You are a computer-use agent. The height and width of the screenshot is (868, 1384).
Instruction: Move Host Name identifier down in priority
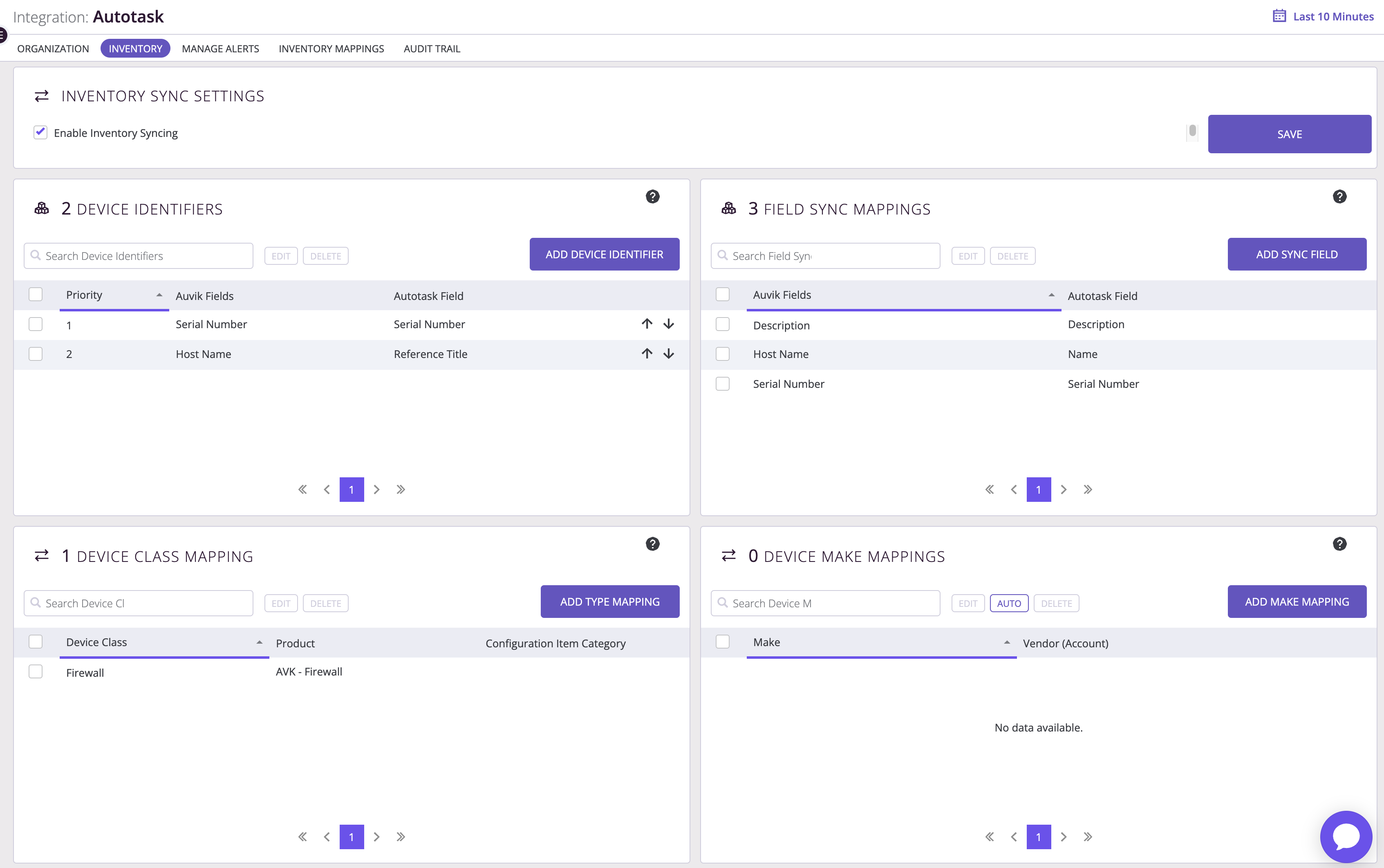[669, 353]
